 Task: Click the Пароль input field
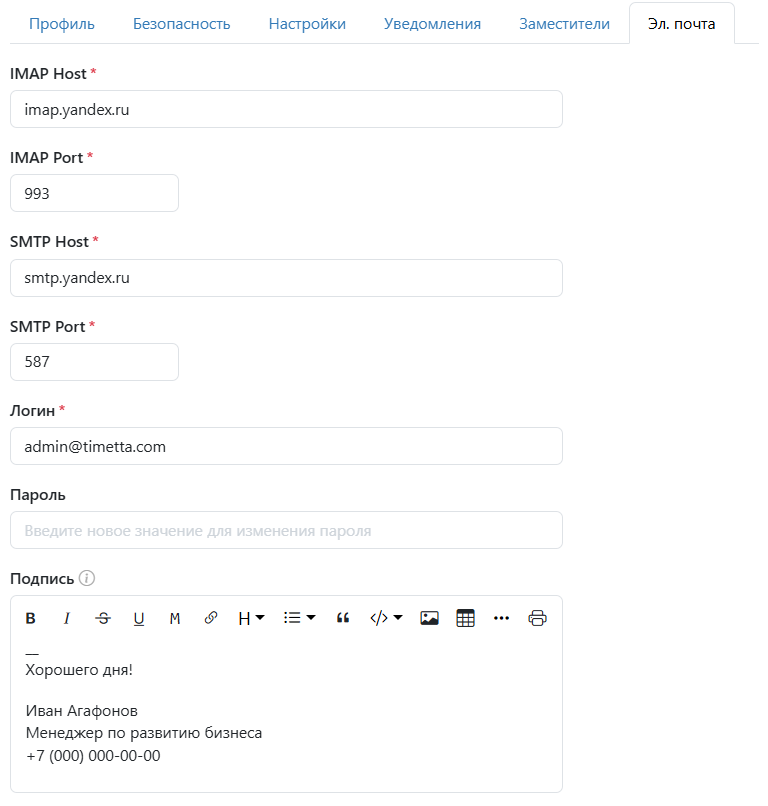286,531
